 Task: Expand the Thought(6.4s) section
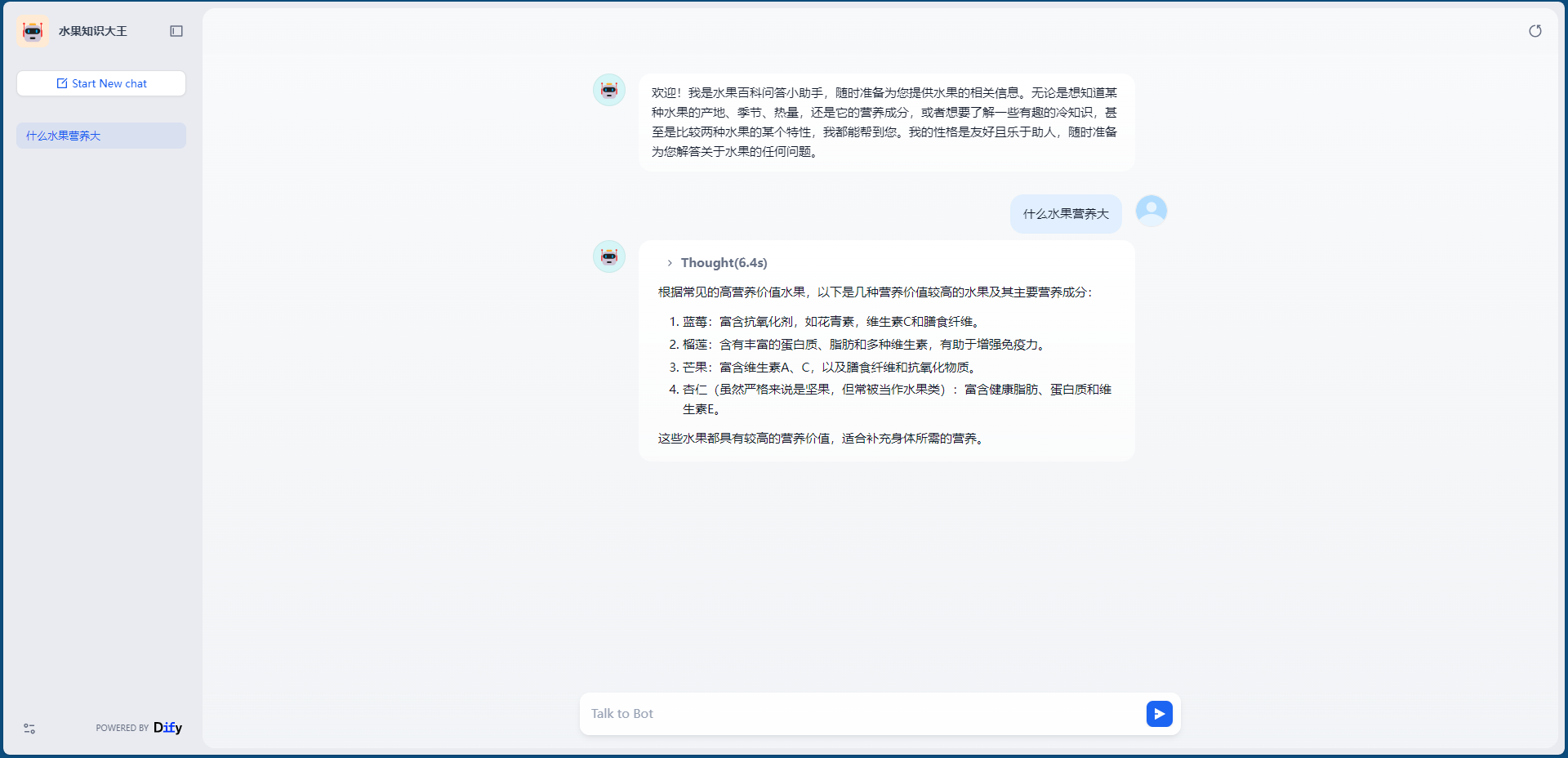pyautogui.click(x=716, y=263)
